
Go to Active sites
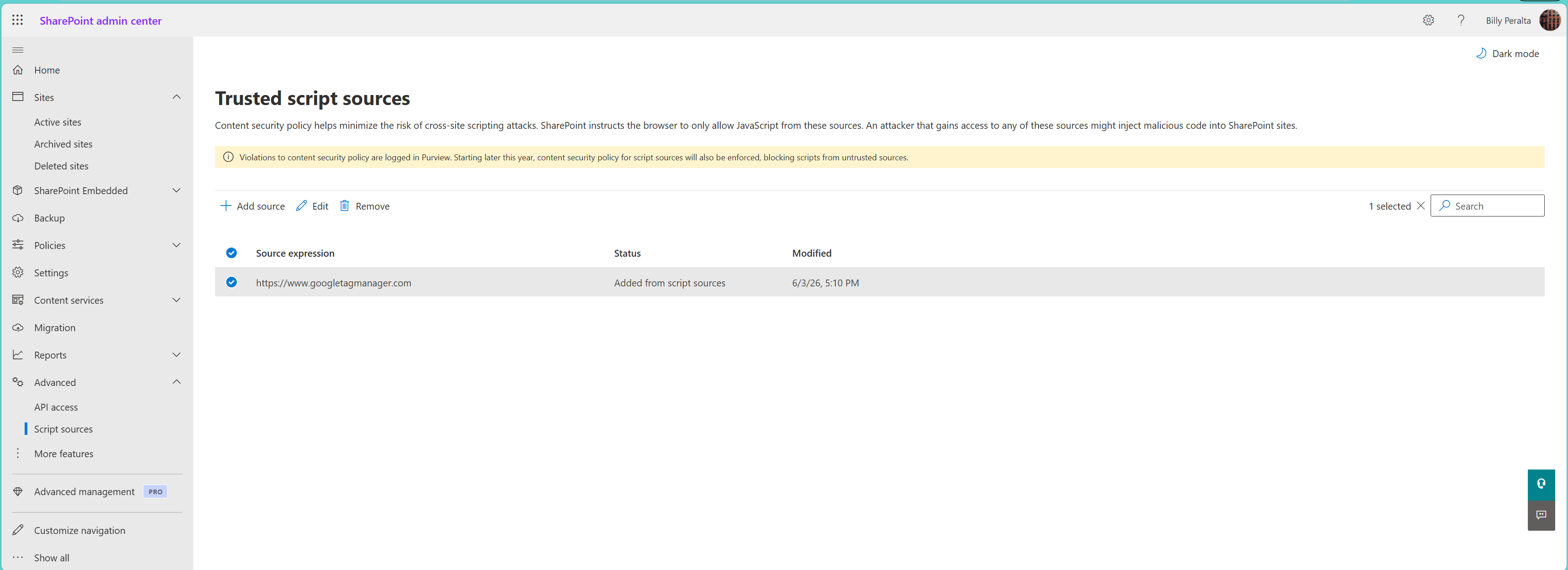tap(58, 122)
